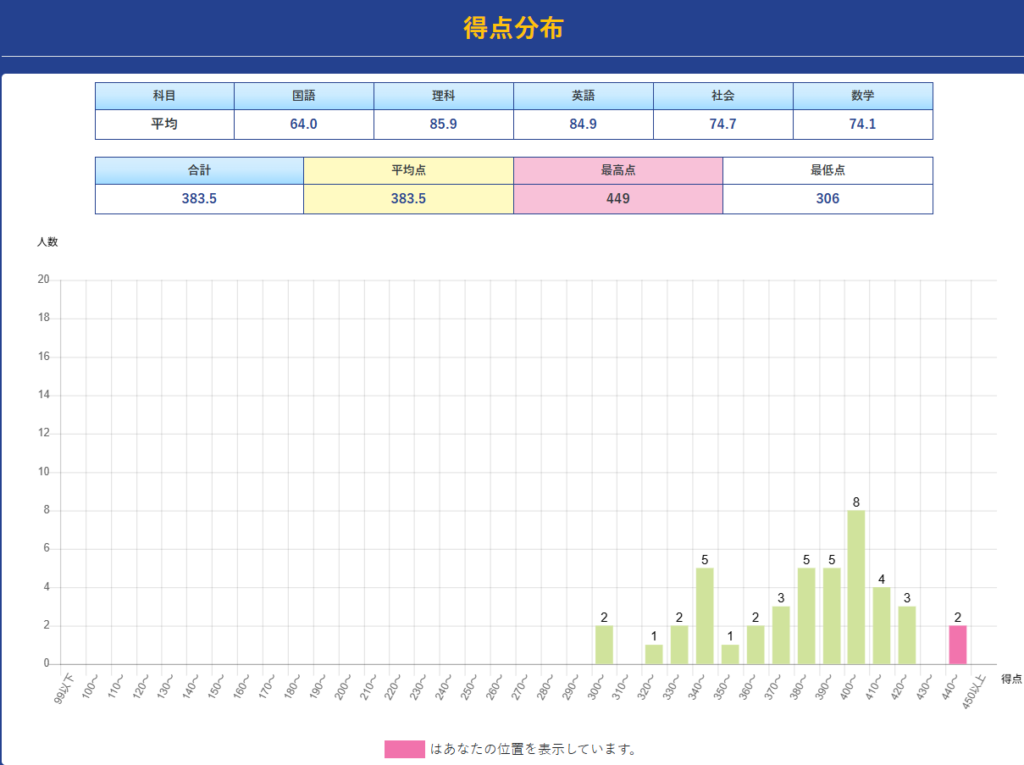Select the 平均 row label
The image size is (1024, 765).
164,124
